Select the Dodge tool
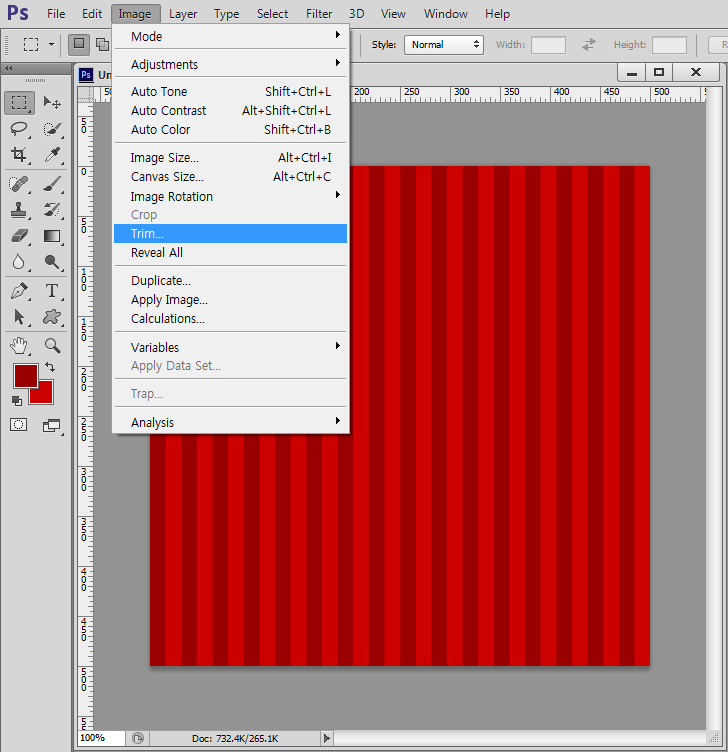The image size is (728, 752). [52, 262]
